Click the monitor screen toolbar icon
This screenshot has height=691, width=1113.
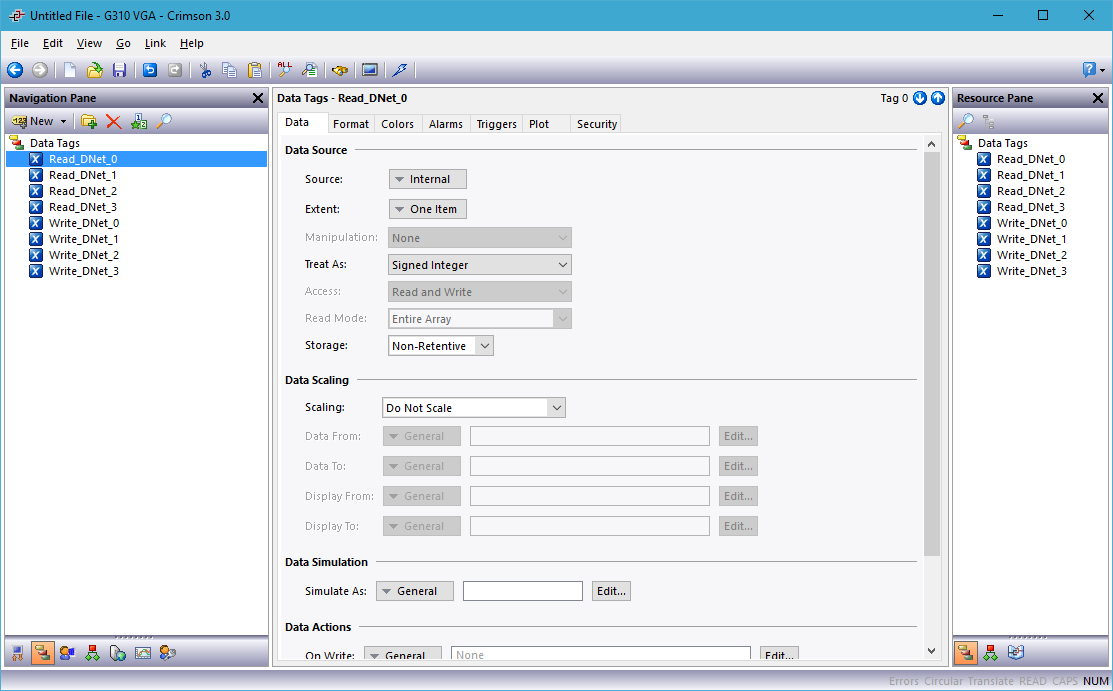370,70
